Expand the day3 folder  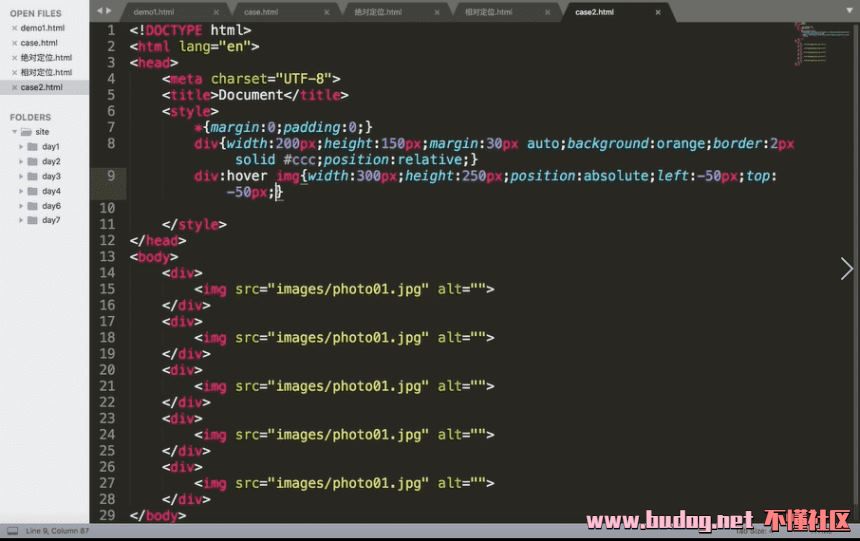click(x=21, y=176)
